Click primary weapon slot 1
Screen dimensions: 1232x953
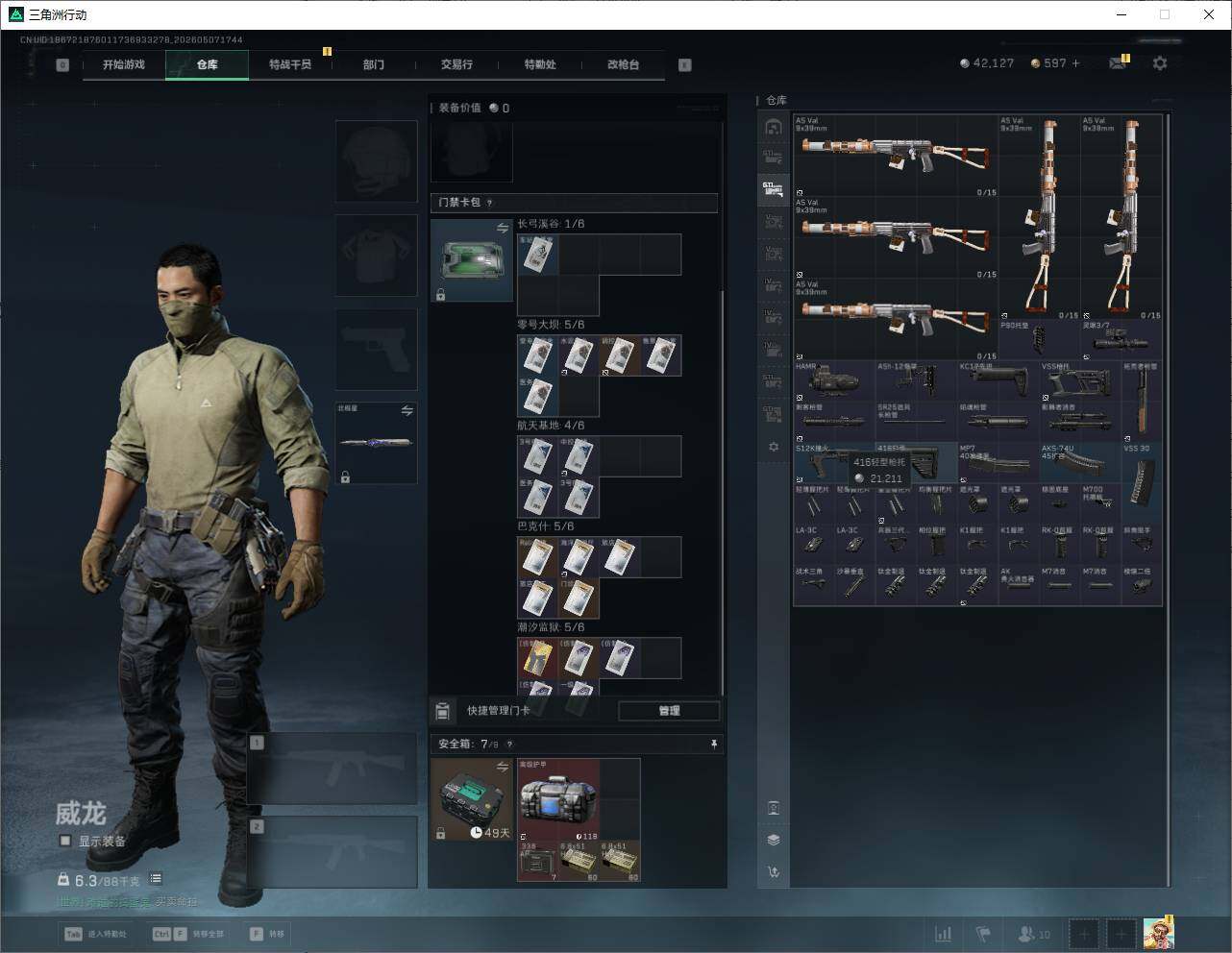pyautogui.click(x=333, y=769)
